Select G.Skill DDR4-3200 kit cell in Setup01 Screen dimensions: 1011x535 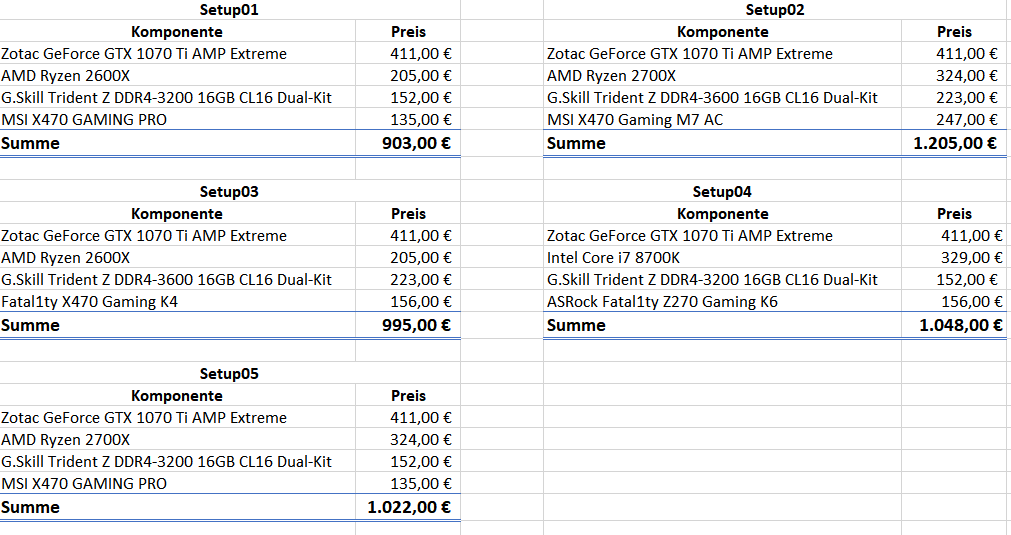click(177, 97)
